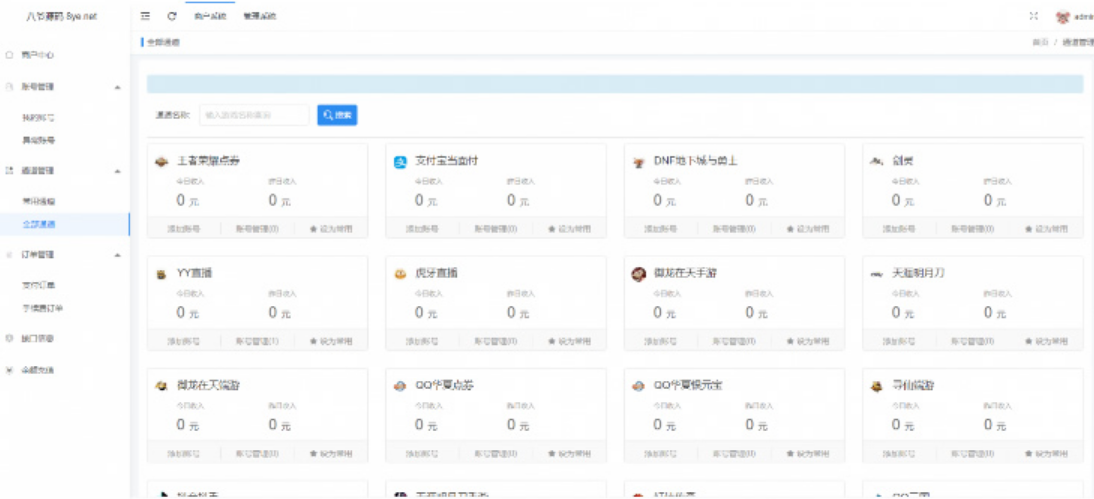Click the YY直播 channel icon
The height and width of the screenshot is (499, 1094).
tap(161, 274)
